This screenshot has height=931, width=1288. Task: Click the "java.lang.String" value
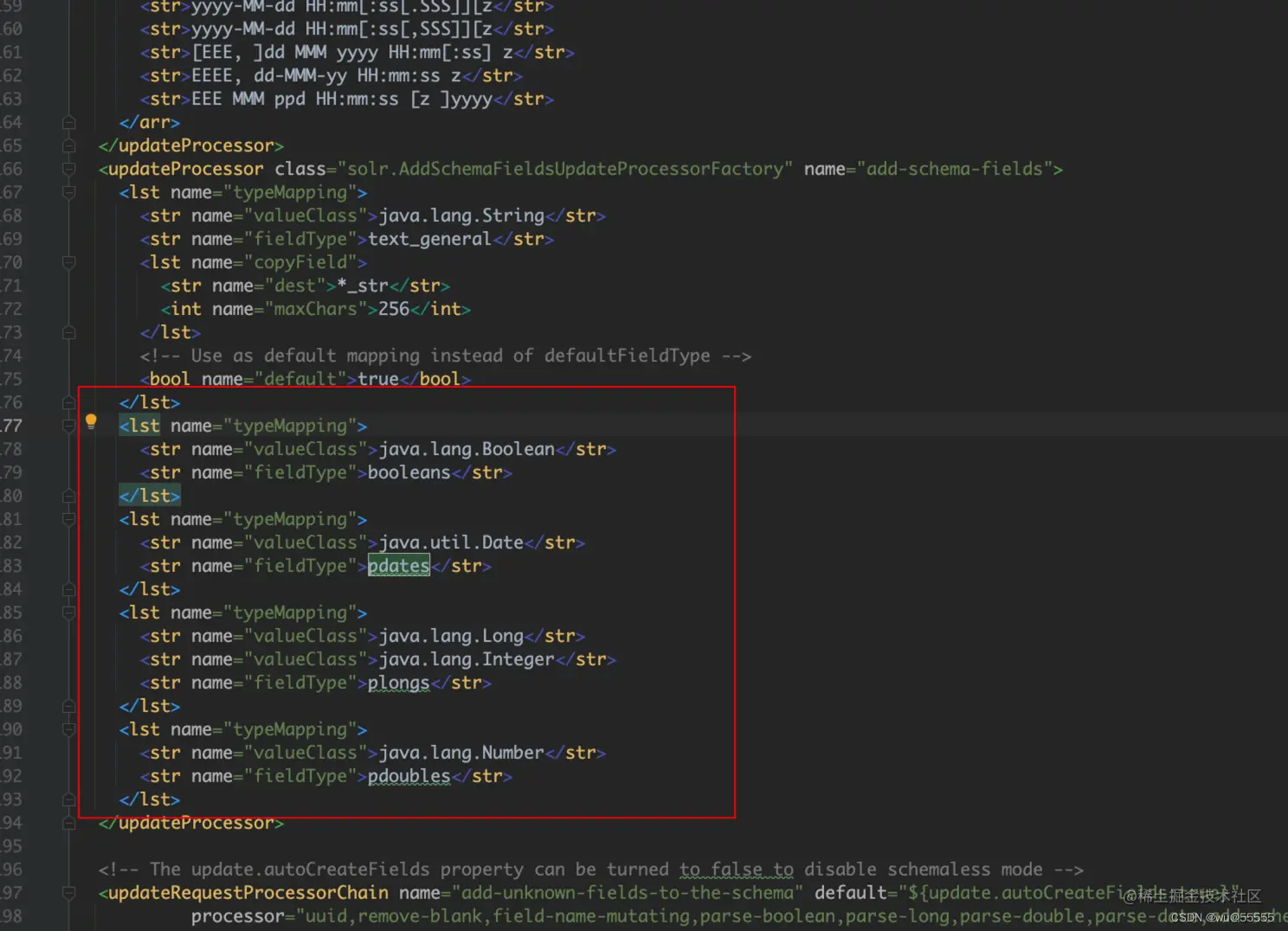(x=461, y=215)
